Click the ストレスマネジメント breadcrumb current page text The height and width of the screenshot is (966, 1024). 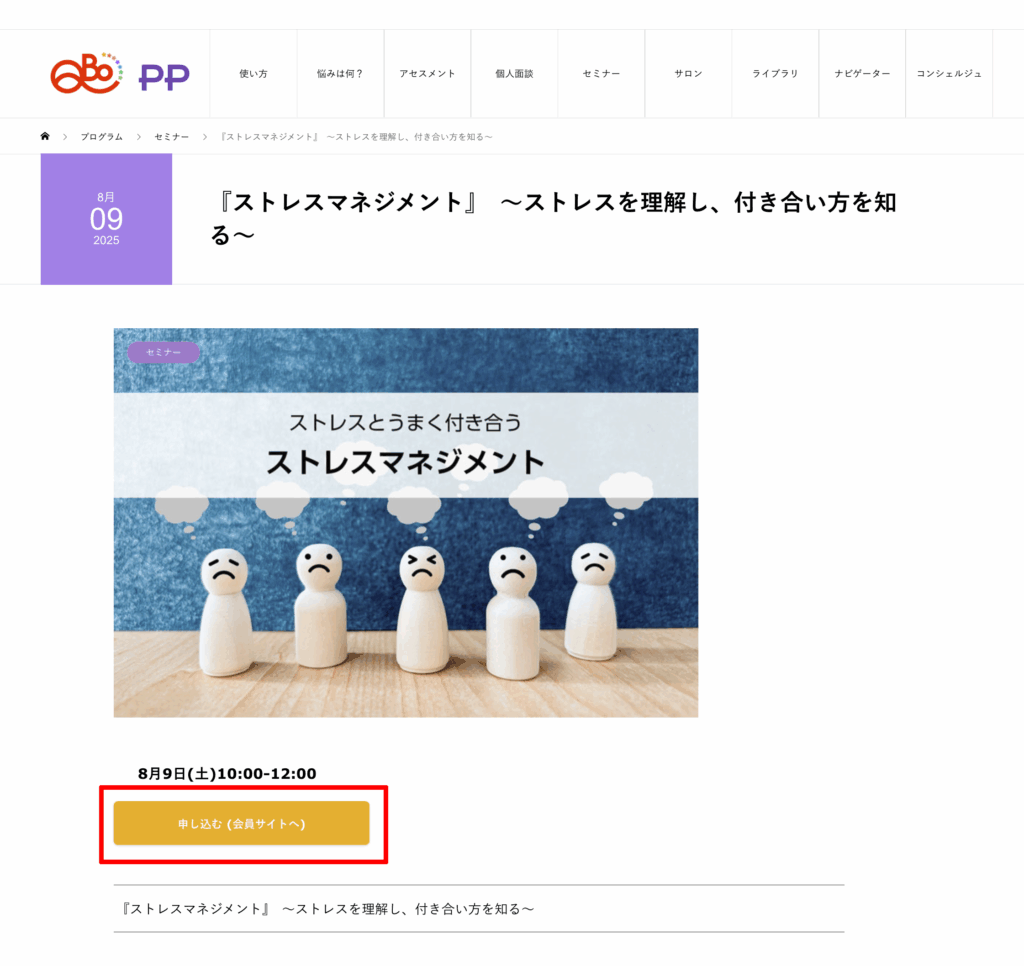[356, 137]
